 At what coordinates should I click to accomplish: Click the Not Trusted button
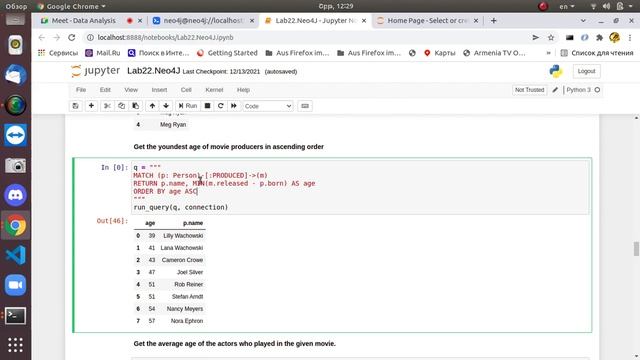point(529,90)
